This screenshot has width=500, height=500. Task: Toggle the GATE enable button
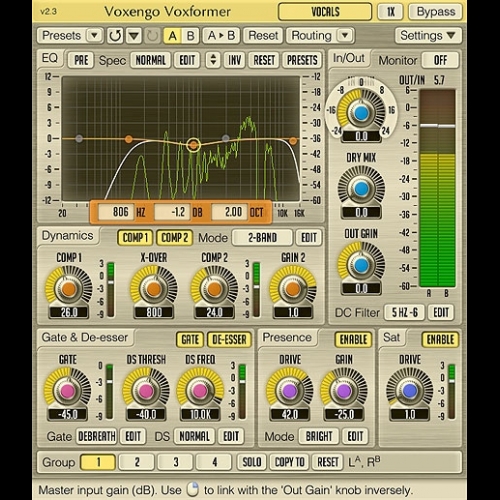190,340
